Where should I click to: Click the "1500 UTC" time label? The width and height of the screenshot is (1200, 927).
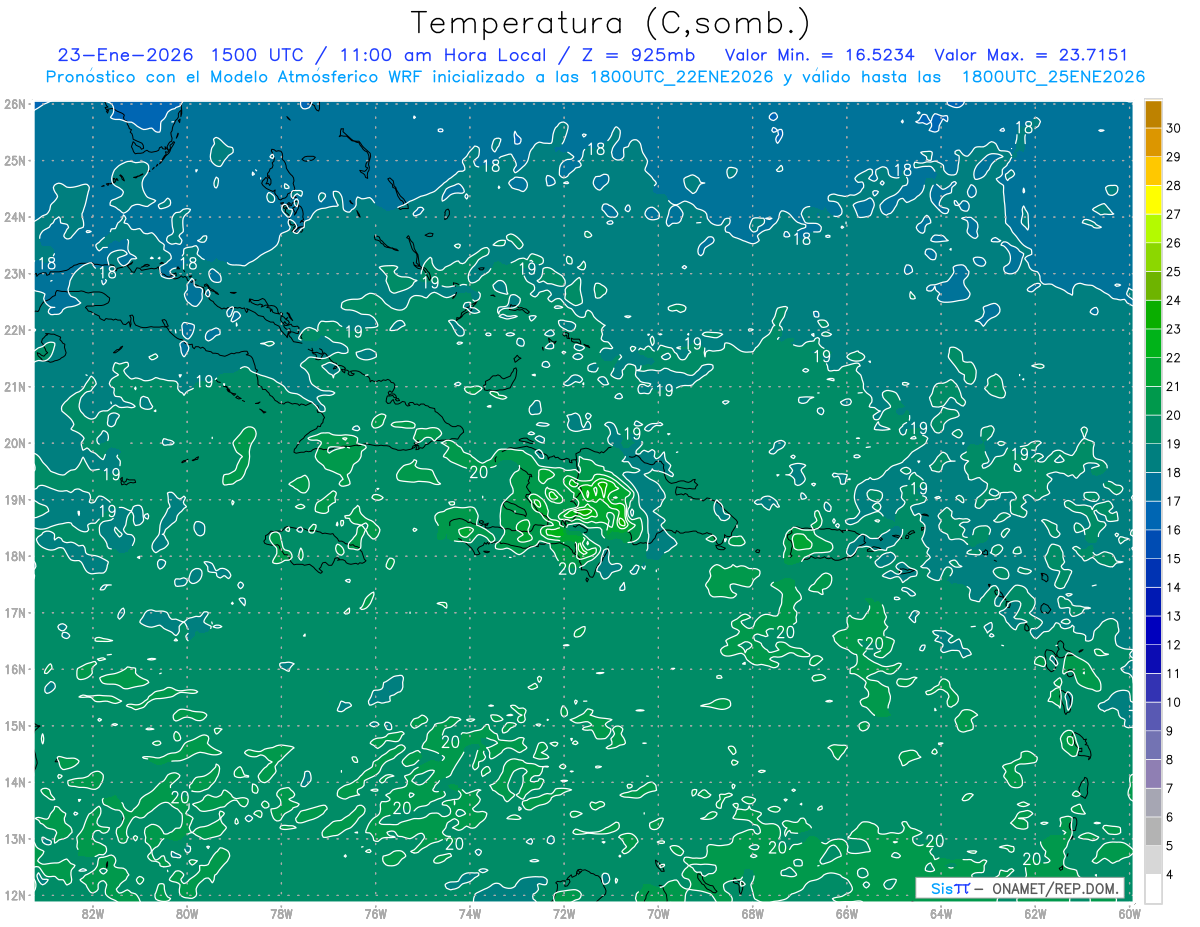click(x=259, y=55)
